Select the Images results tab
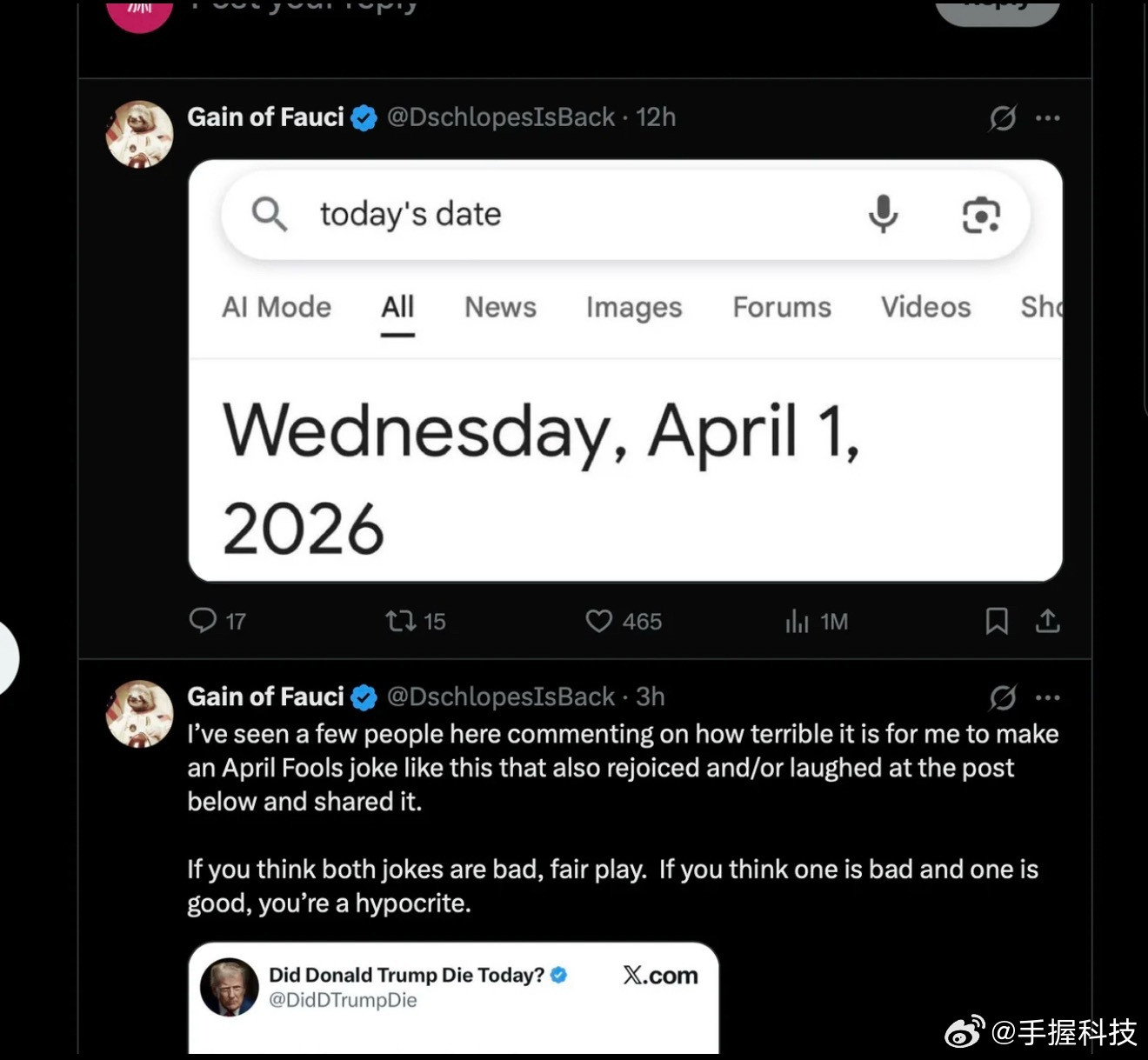The image size is (1148, 1060). pyautogui.click(x=633, y=307)
